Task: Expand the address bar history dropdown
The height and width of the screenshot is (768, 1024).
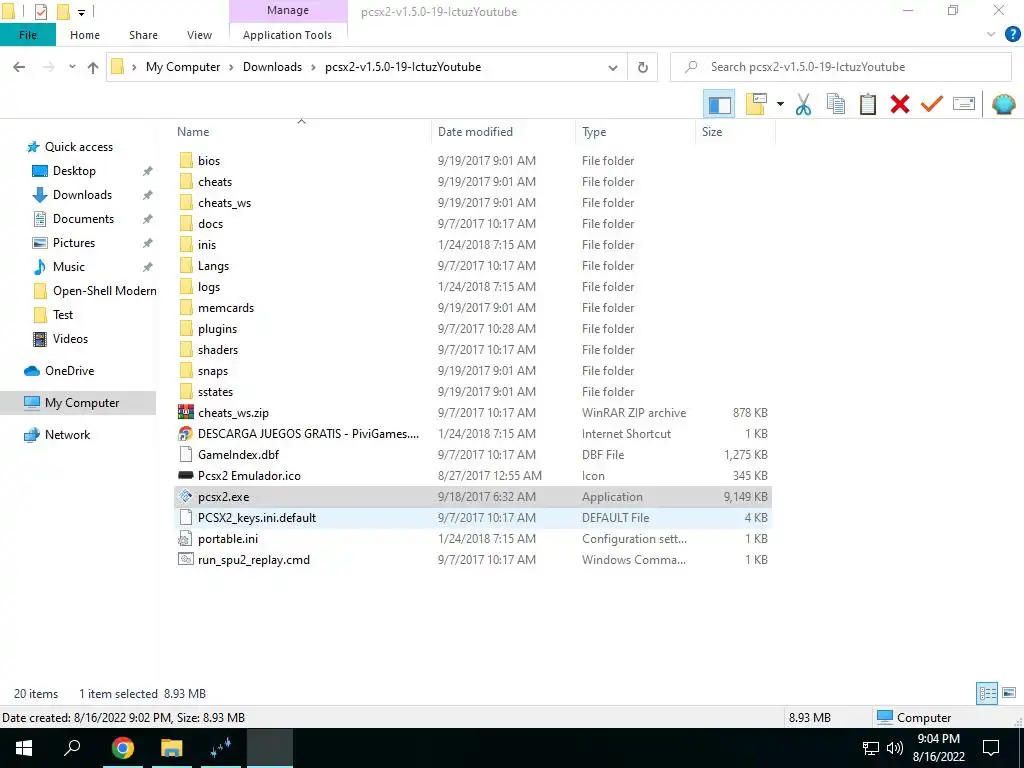Action: (613, 67)
